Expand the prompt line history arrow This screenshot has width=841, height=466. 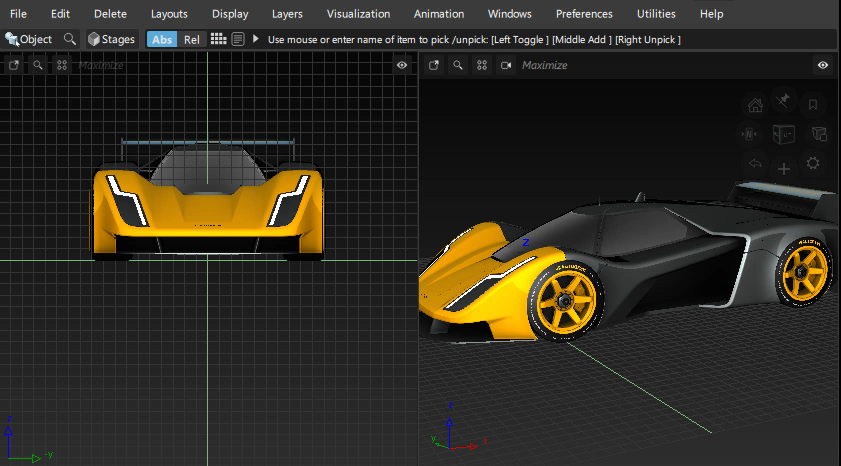256,39
